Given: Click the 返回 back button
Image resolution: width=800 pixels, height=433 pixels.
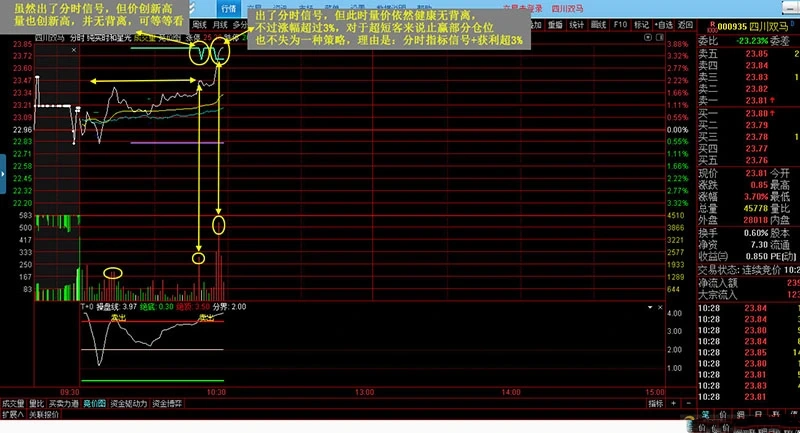Looking at the screenshot, I should 685,24.
